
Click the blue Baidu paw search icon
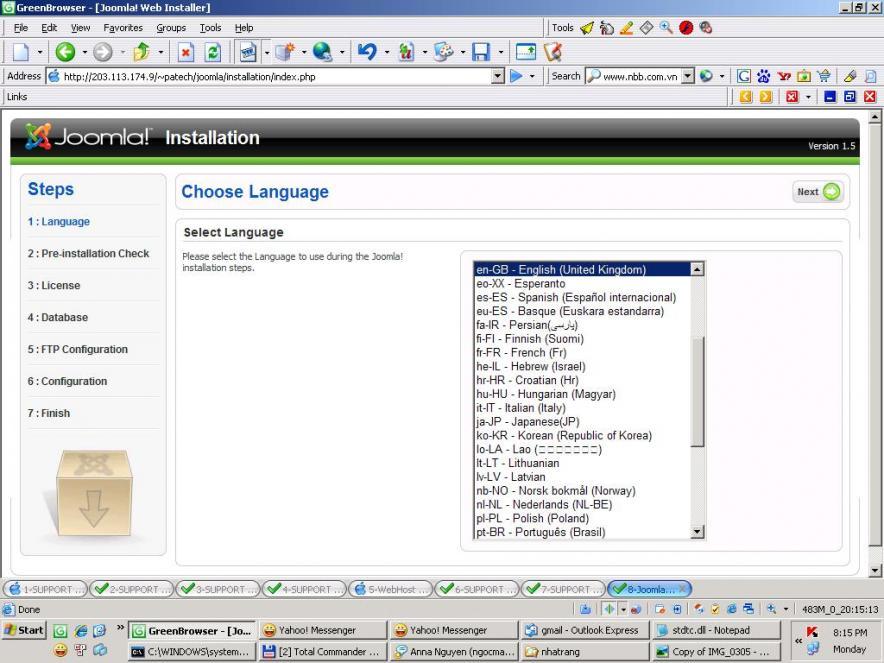tap(764, 76)
